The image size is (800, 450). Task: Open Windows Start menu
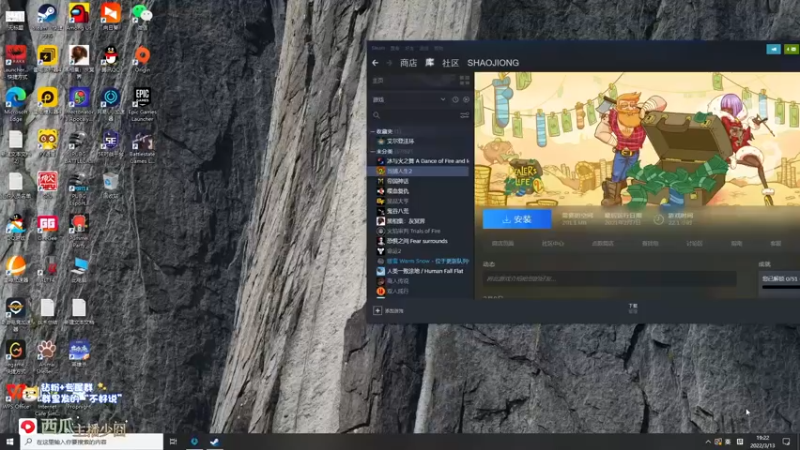tap(10, 441)
